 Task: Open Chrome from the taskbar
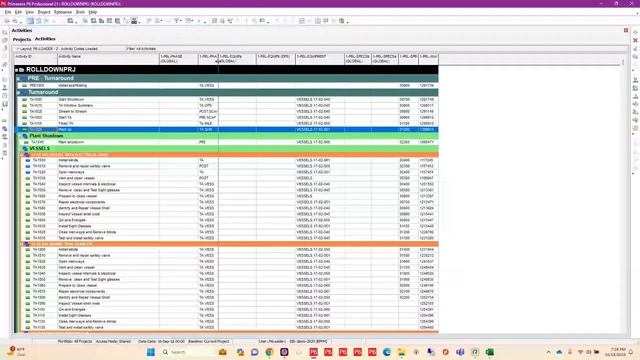269,352
